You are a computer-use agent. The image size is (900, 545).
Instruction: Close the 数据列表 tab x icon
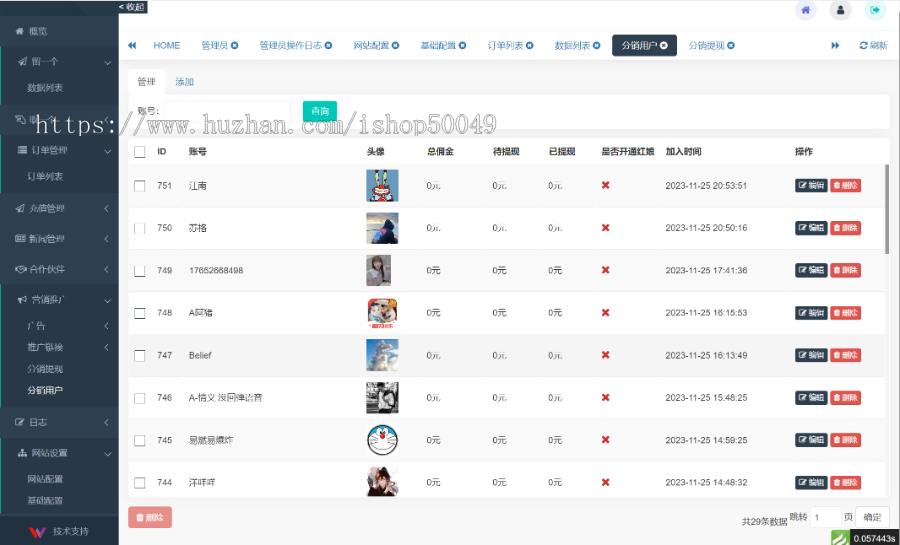(596, 45)
